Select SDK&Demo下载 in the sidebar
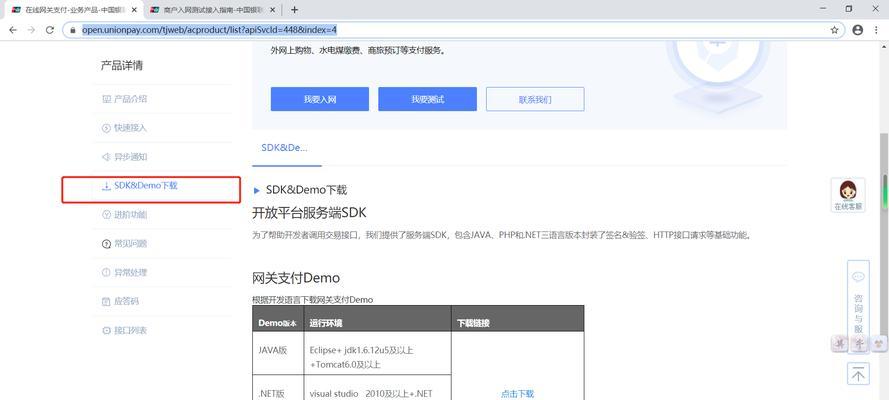Screen dimensions: 889x400 coord(139,185)
